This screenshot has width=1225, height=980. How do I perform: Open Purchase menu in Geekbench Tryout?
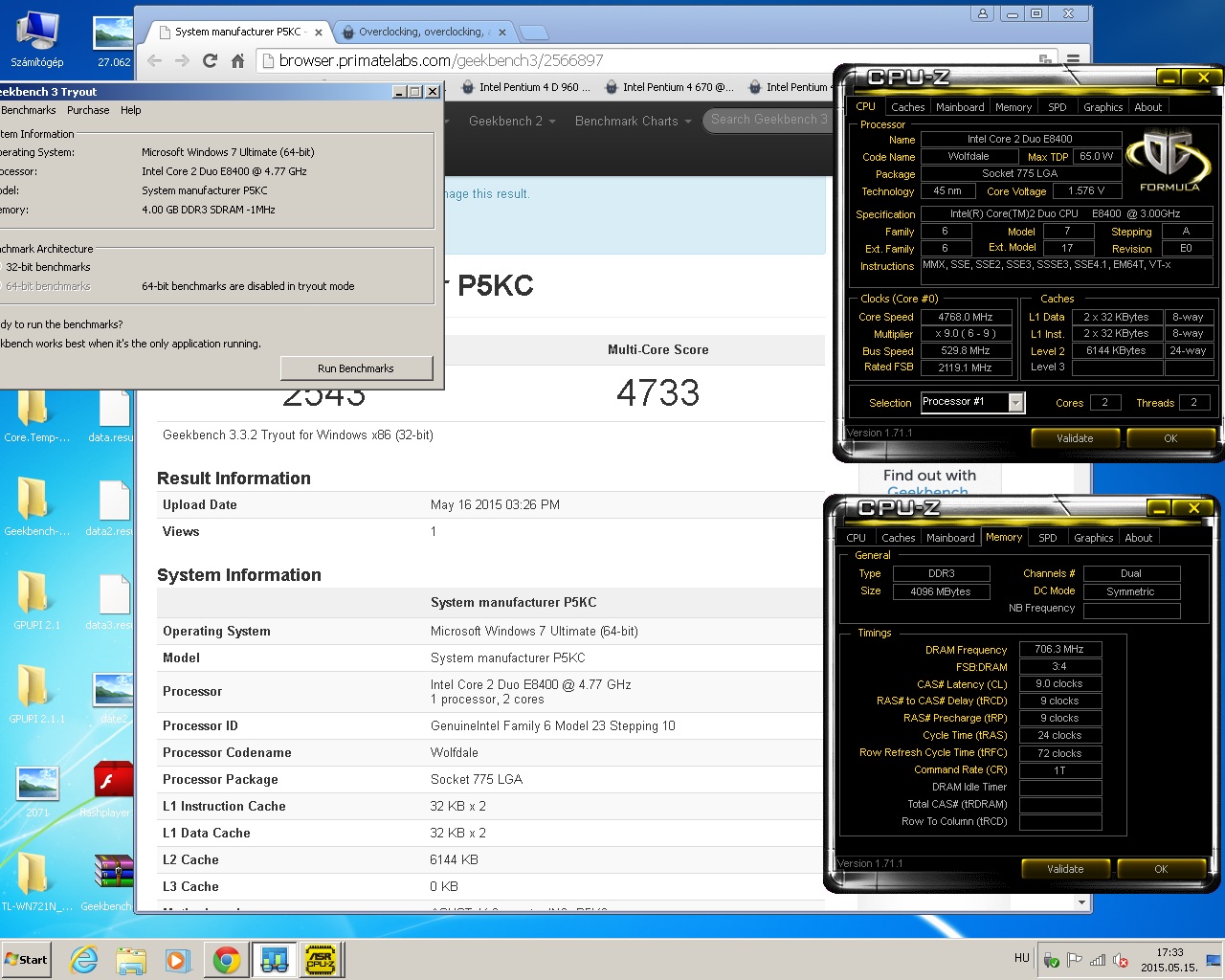tap(88, 110)
